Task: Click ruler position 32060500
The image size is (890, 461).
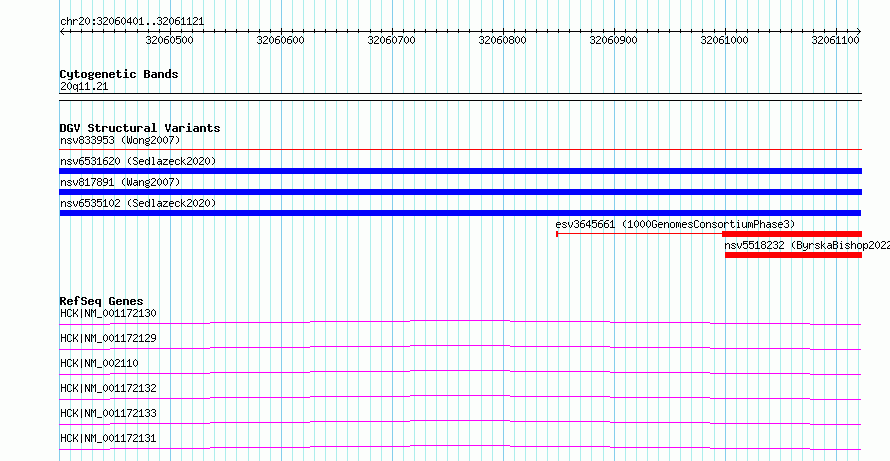Action: point(169,40)
